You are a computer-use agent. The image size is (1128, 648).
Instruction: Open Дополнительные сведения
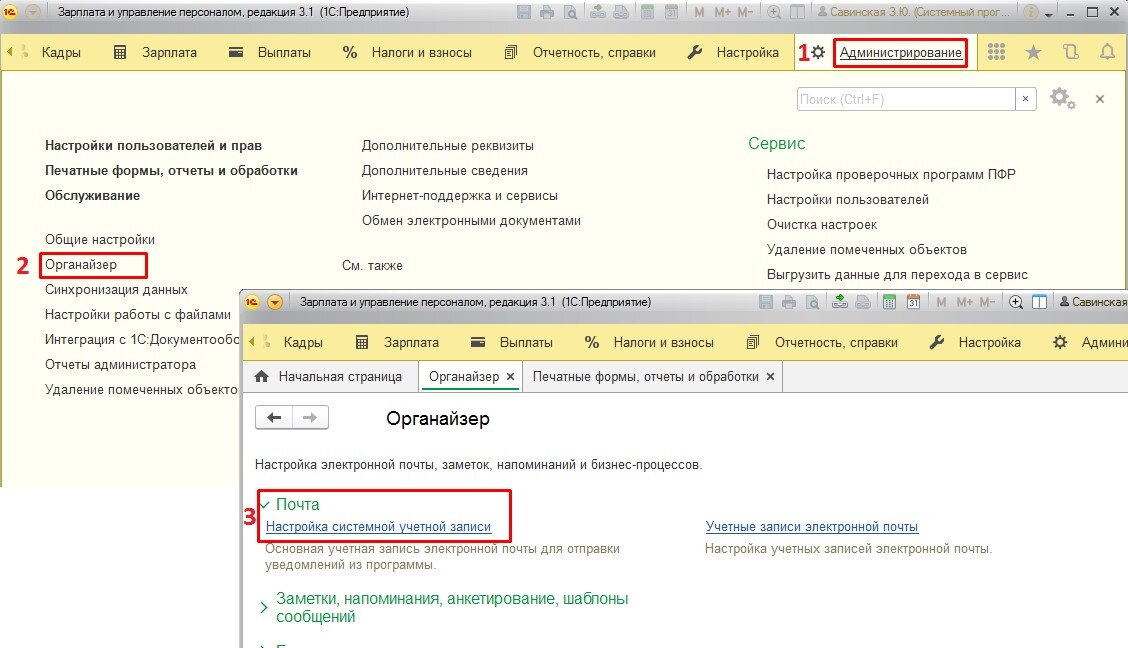(445, 170)
